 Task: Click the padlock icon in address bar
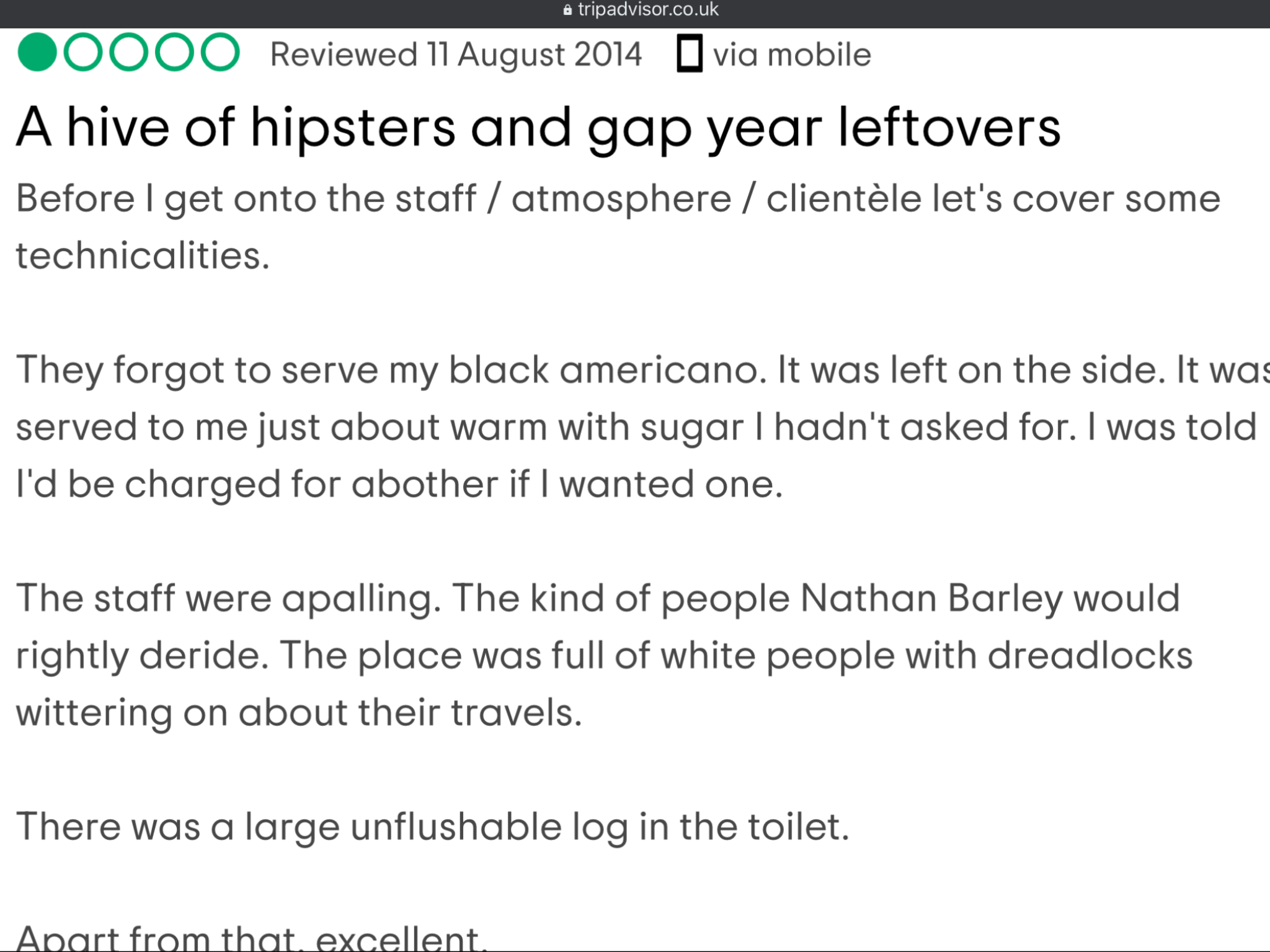pyautogui.click(x=567, y=10)
